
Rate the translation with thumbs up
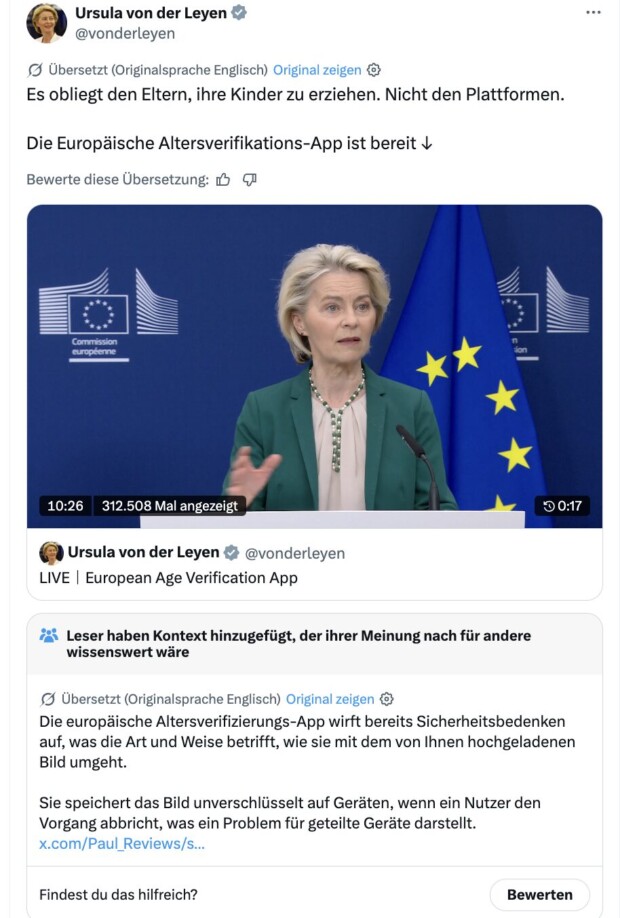point(223,180)
